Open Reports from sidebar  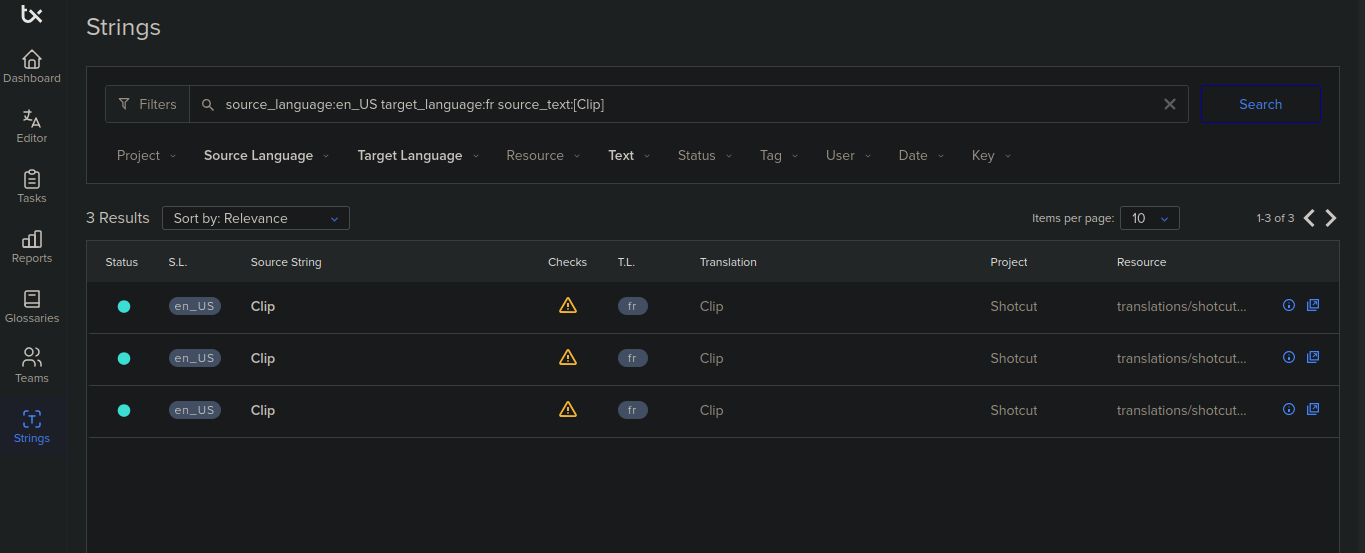point(32,246)
